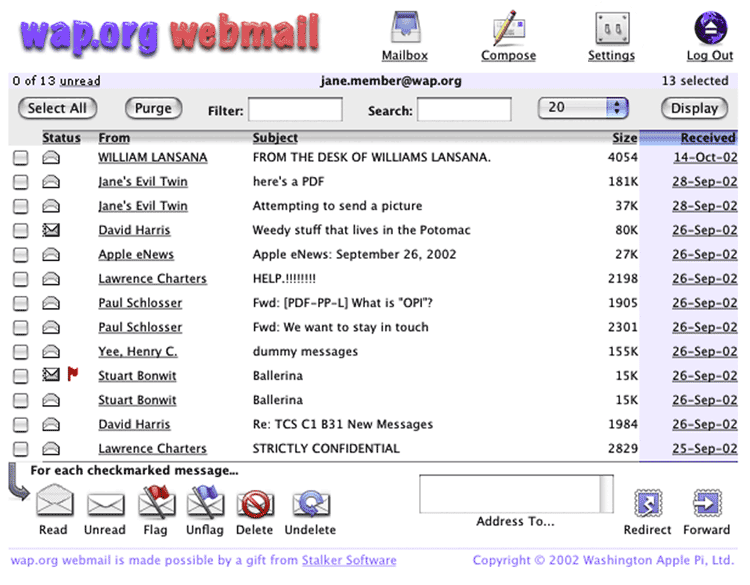Open the Settings text link

click(611, 55)
